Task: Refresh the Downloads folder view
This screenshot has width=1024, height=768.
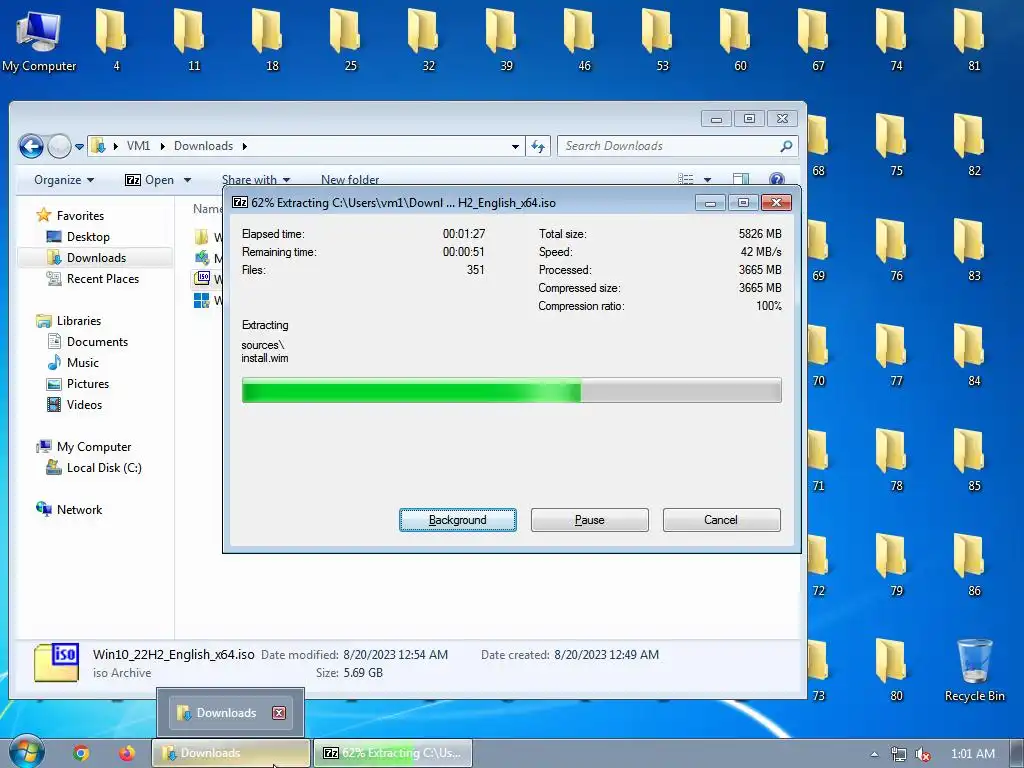Action: click(538, 146)
